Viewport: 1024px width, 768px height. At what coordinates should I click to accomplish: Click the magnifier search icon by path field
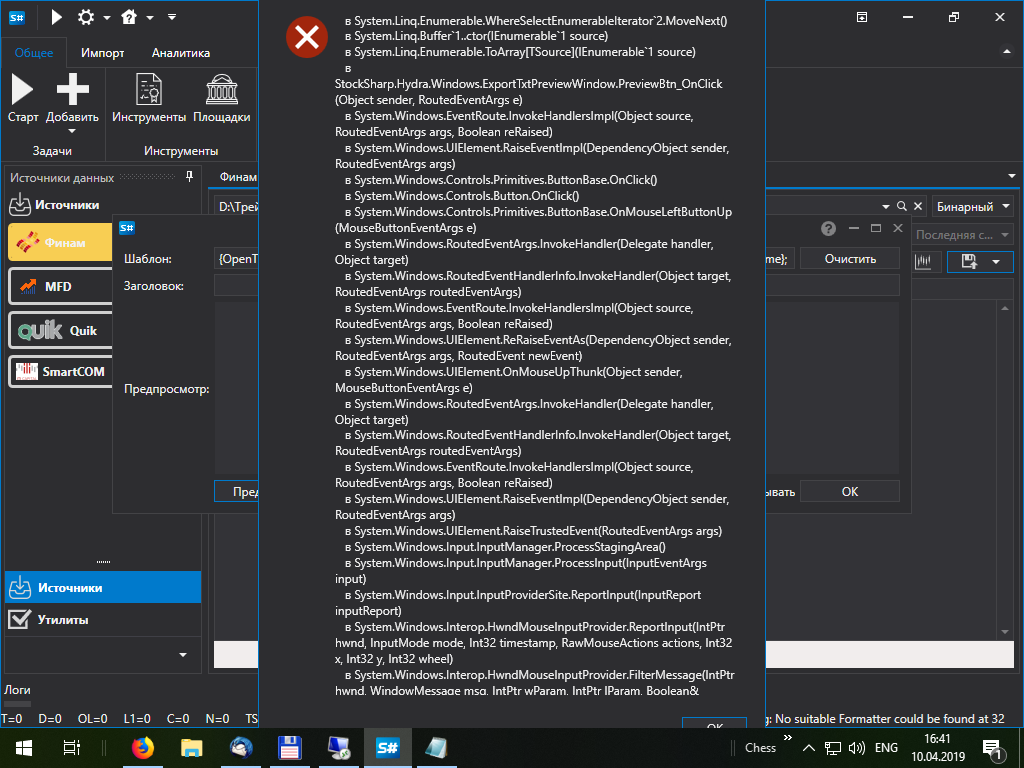tap(902, 206)
